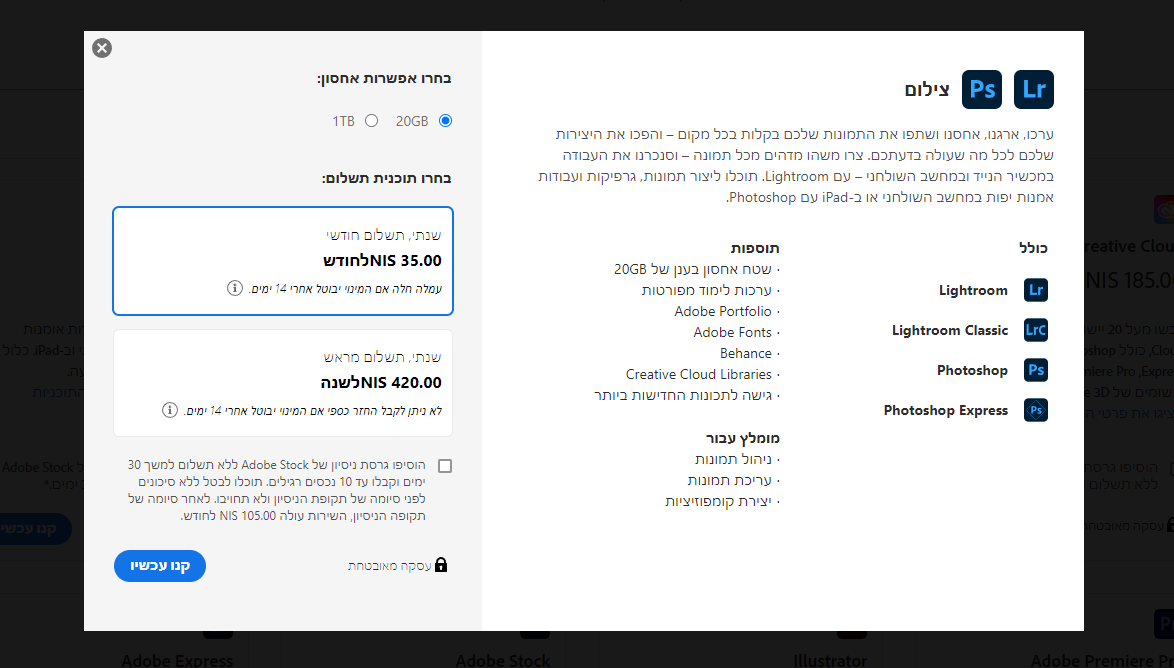This screenshot has height=668, width=1174.
Task: Click the Lightroom text label
Action: (x=973, y=291)
